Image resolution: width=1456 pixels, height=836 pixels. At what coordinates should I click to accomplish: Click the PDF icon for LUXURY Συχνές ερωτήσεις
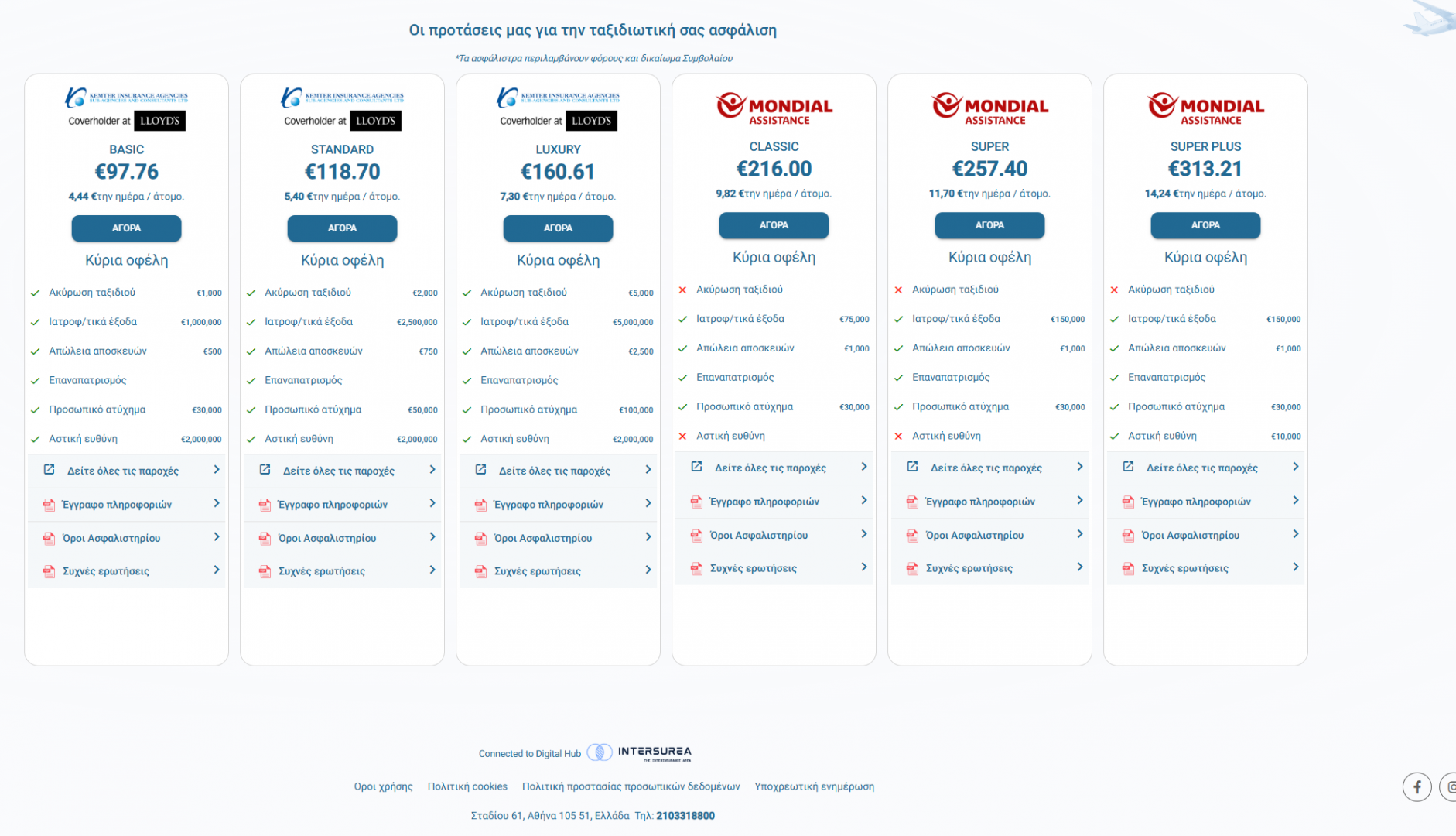(x=480, y=571)
